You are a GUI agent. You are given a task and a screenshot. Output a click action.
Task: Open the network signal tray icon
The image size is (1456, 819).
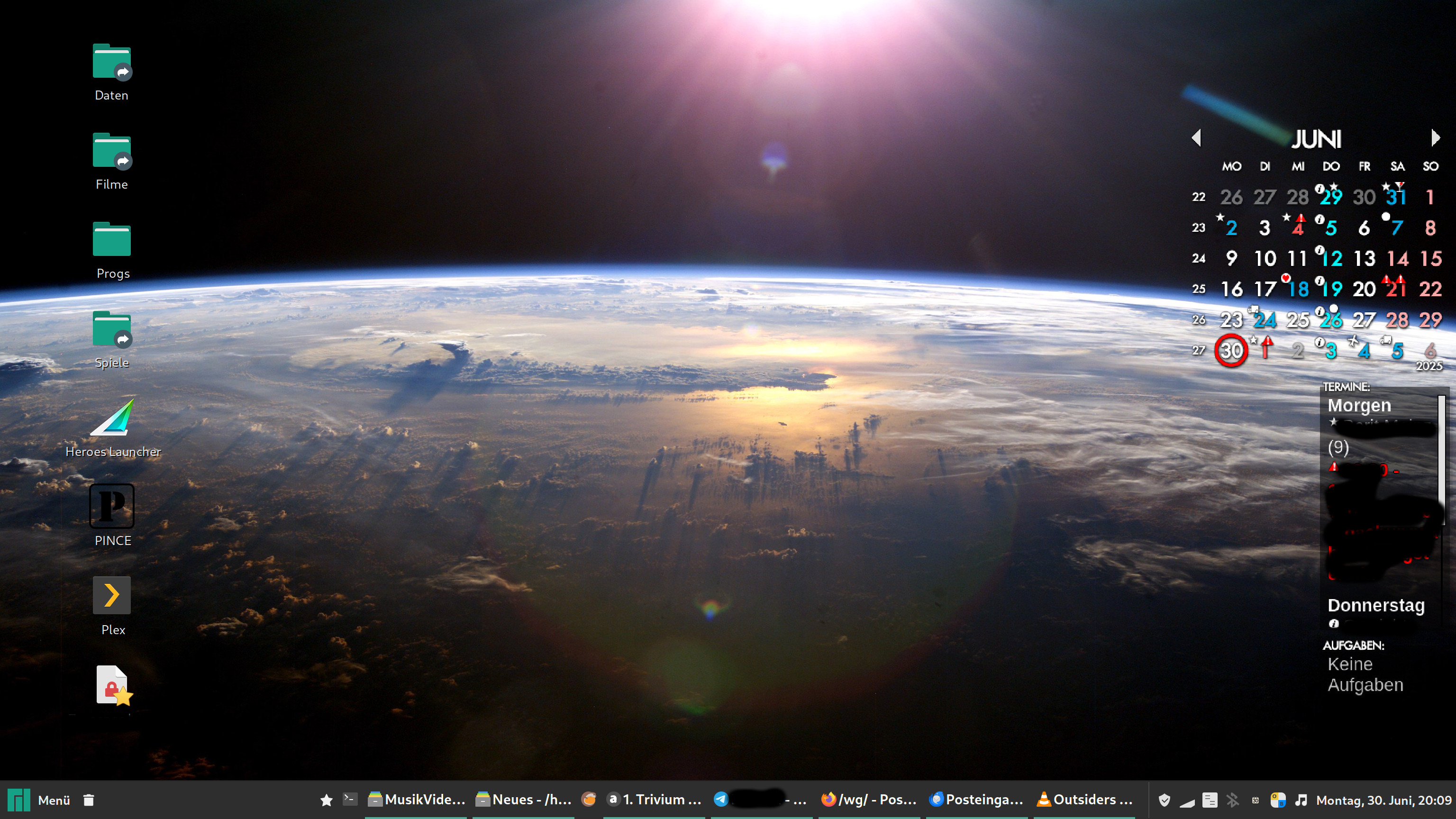coord(1186,801)
